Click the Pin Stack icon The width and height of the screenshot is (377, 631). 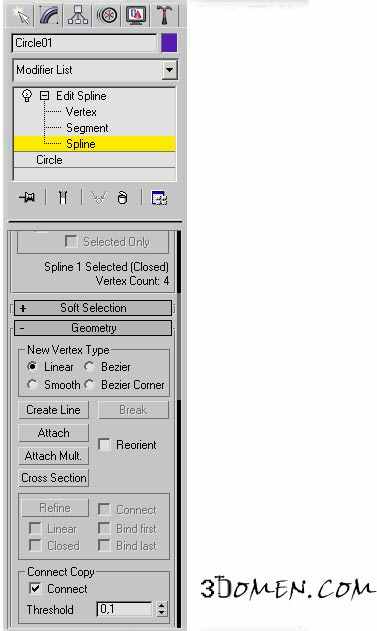pyautogui.click(x=27, y=198)
